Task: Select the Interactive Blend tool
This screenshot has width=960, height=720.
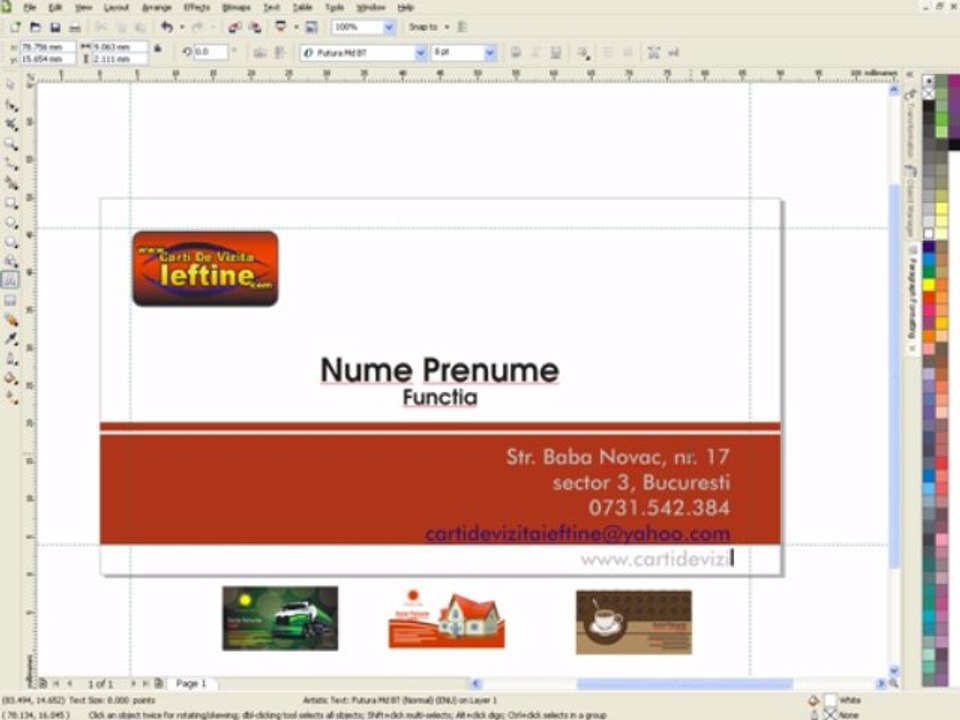Action: (x=10, y=320)
